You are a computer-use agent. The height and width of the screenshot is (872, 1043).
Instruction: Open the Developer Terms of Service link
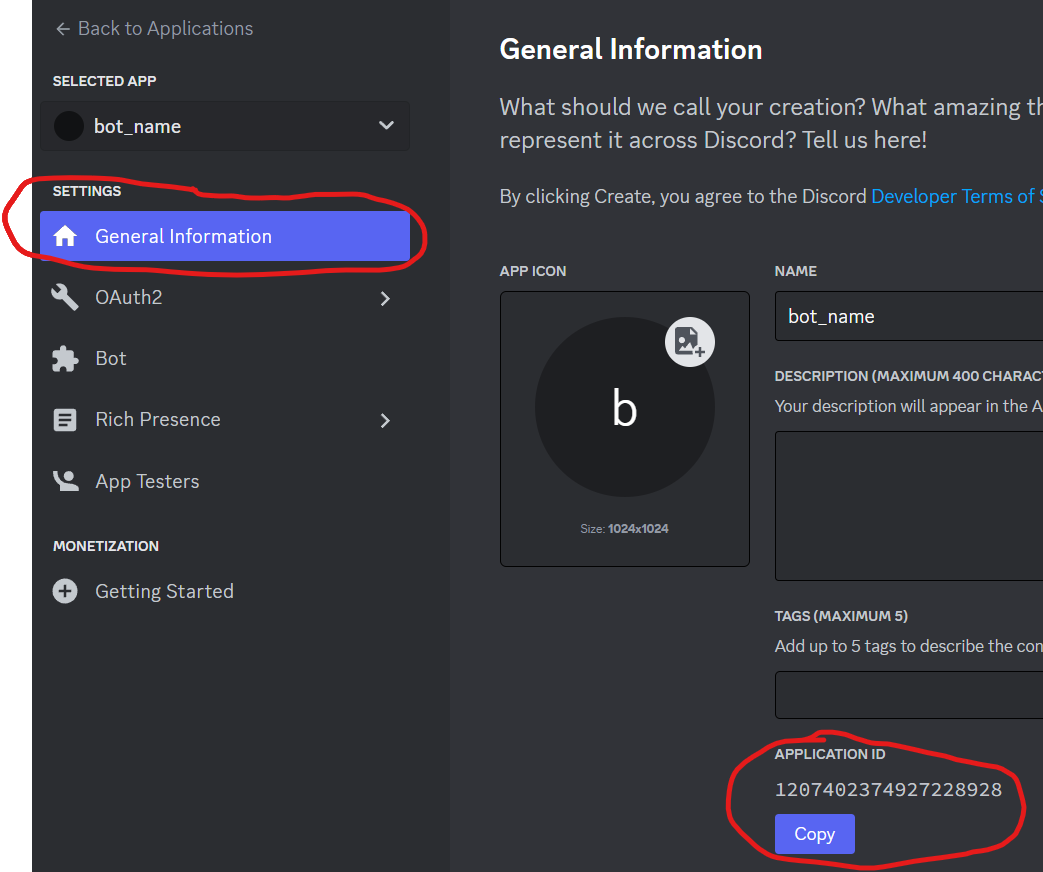(x=957, y=196)
